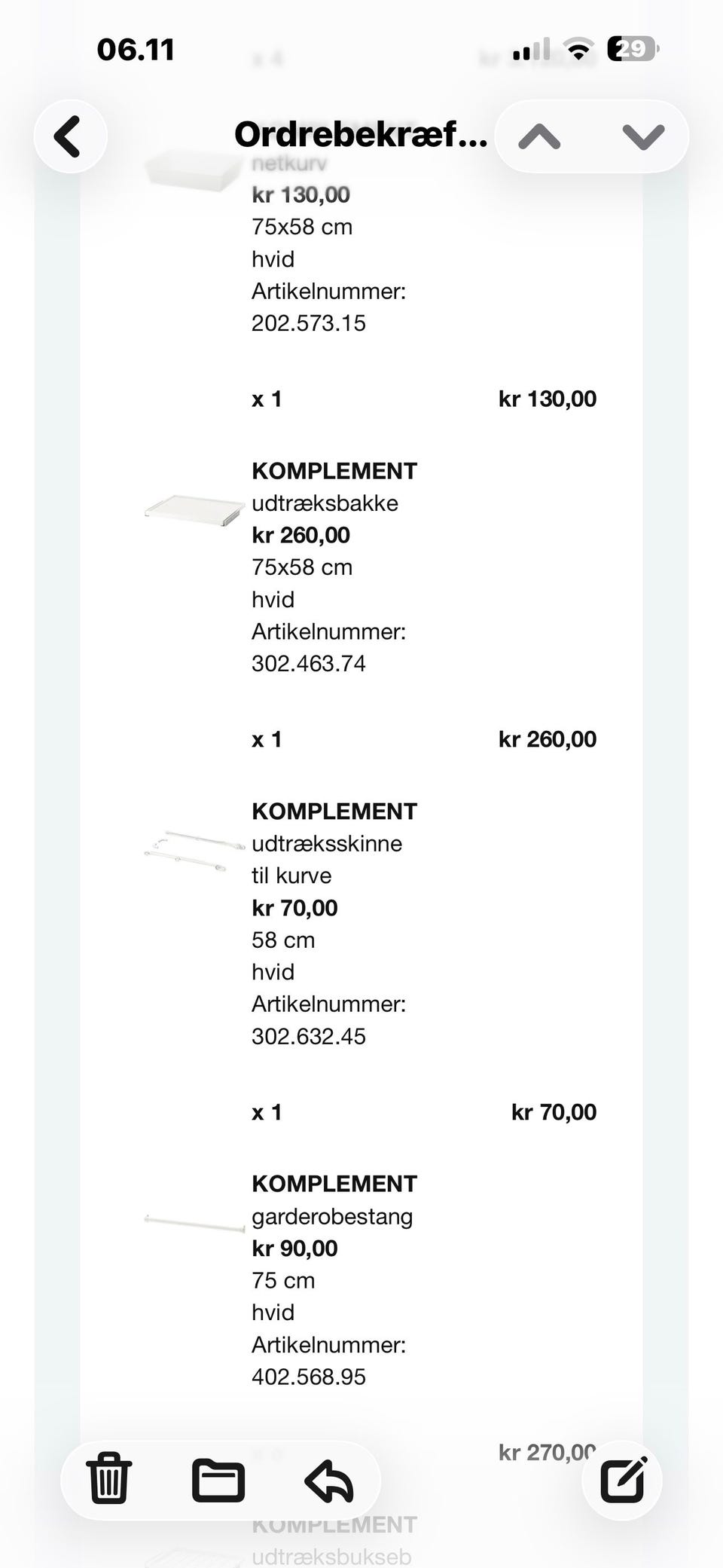Tap article number 302.463.74
The height and width of the screenshot is (1568, 723).
click(x=309, y=664)
